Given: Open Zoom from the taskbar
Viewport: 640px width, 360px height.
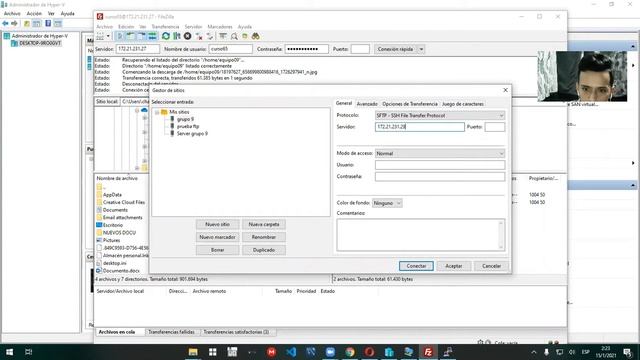Looking at the screenshot, I should (330, 352).
